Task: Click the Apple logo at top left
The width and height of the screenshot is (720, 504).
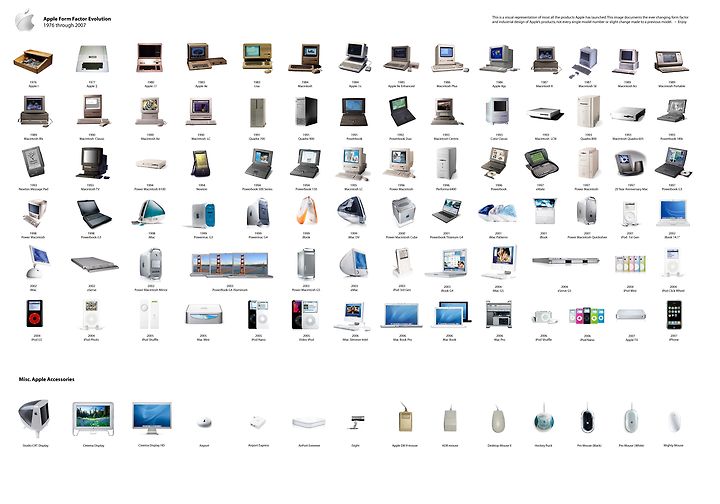Action: click(25, 21)
